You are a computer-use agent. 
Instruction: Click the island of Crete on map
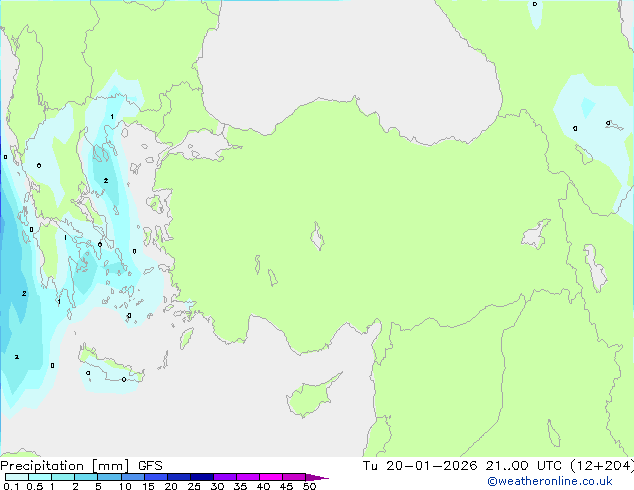pos(110,366)
